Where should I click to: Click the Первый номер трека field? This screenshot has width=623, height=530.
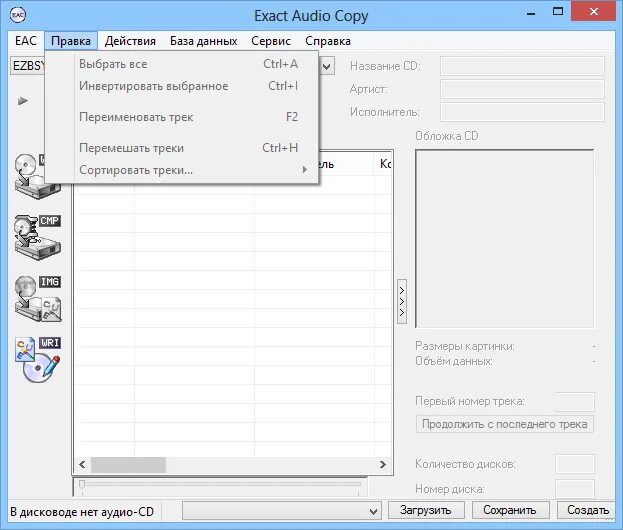[x=575, y=402]
